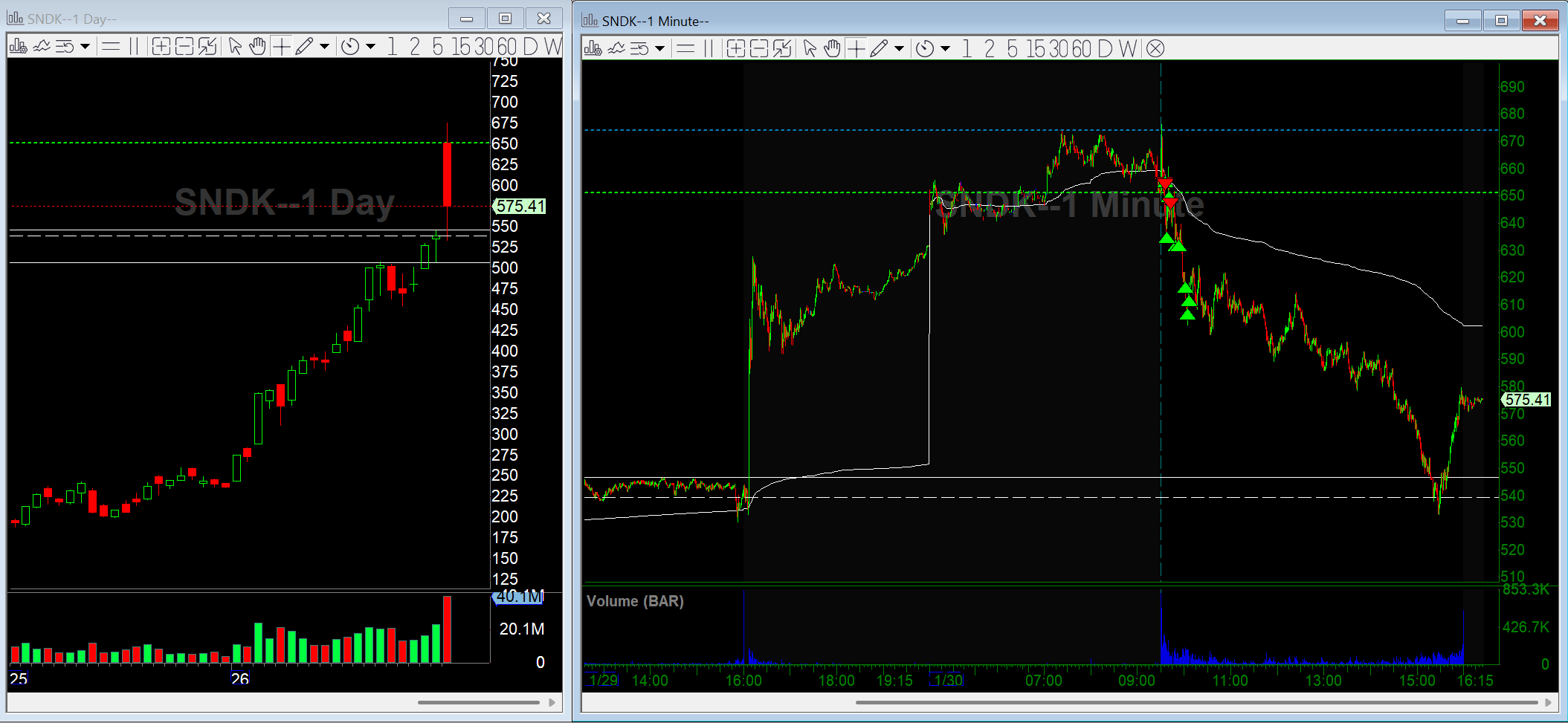
Task: Click the scroll right arrow in the 1 Minute chart
Action: click(x=1549, y=702)
